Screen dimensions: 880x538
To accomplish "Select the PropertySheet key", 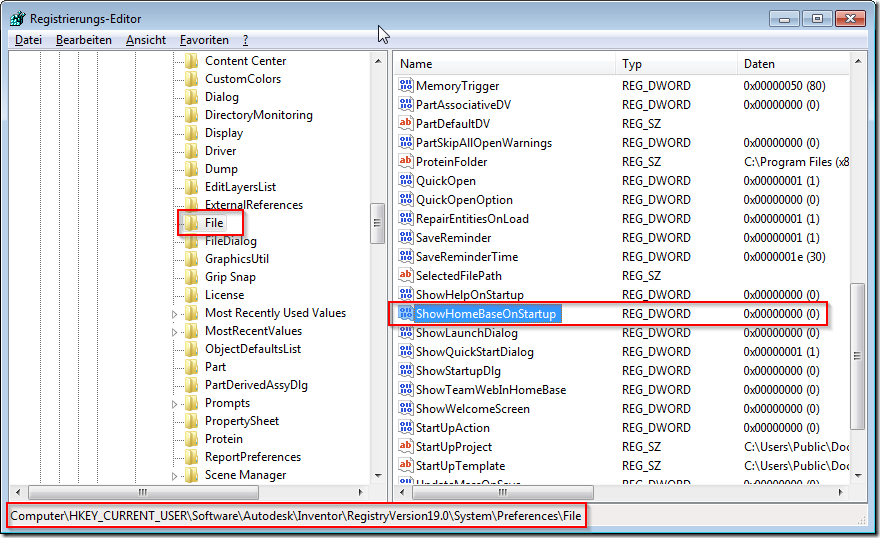I will point(242,421).
